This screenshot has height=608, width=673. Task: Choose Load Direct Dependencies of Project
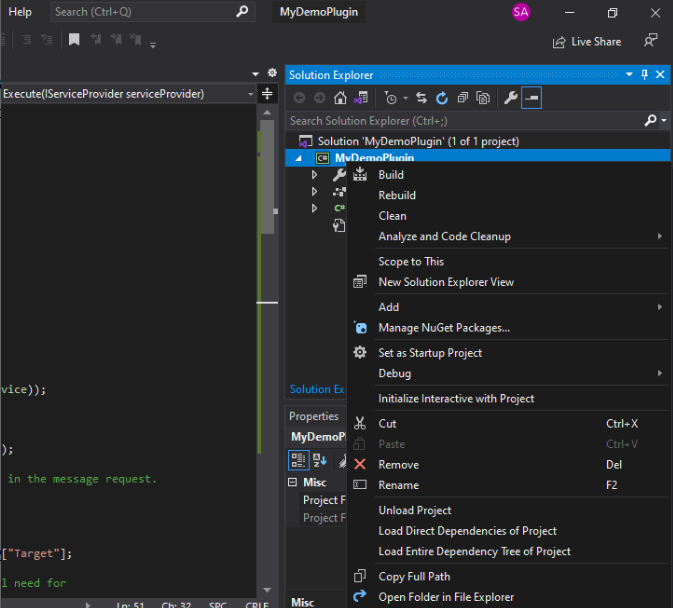pos(509,531)
